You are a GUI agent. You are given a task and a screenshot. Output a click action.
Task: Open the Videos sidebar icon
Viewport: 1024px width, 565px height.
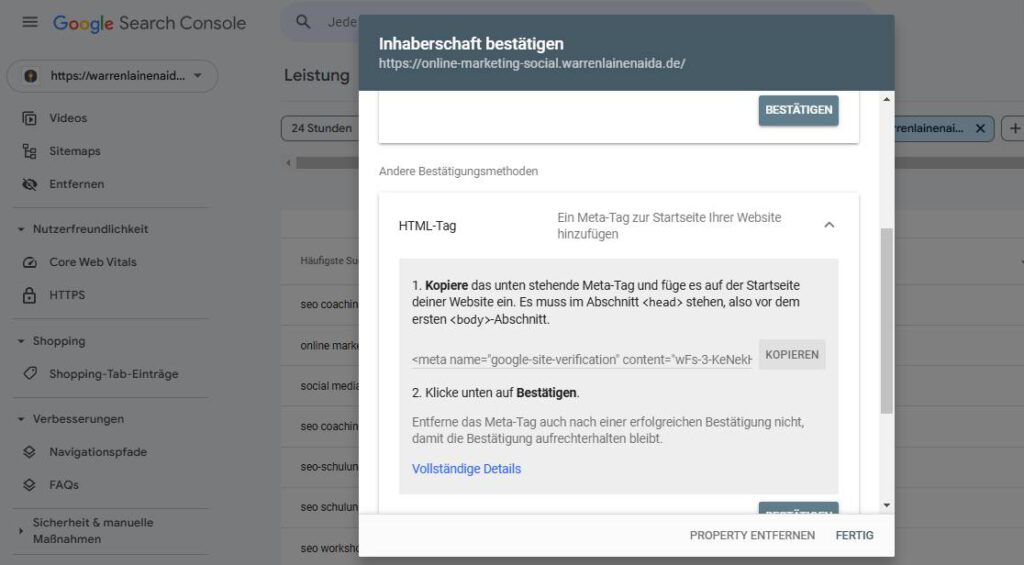pos(29,118)
